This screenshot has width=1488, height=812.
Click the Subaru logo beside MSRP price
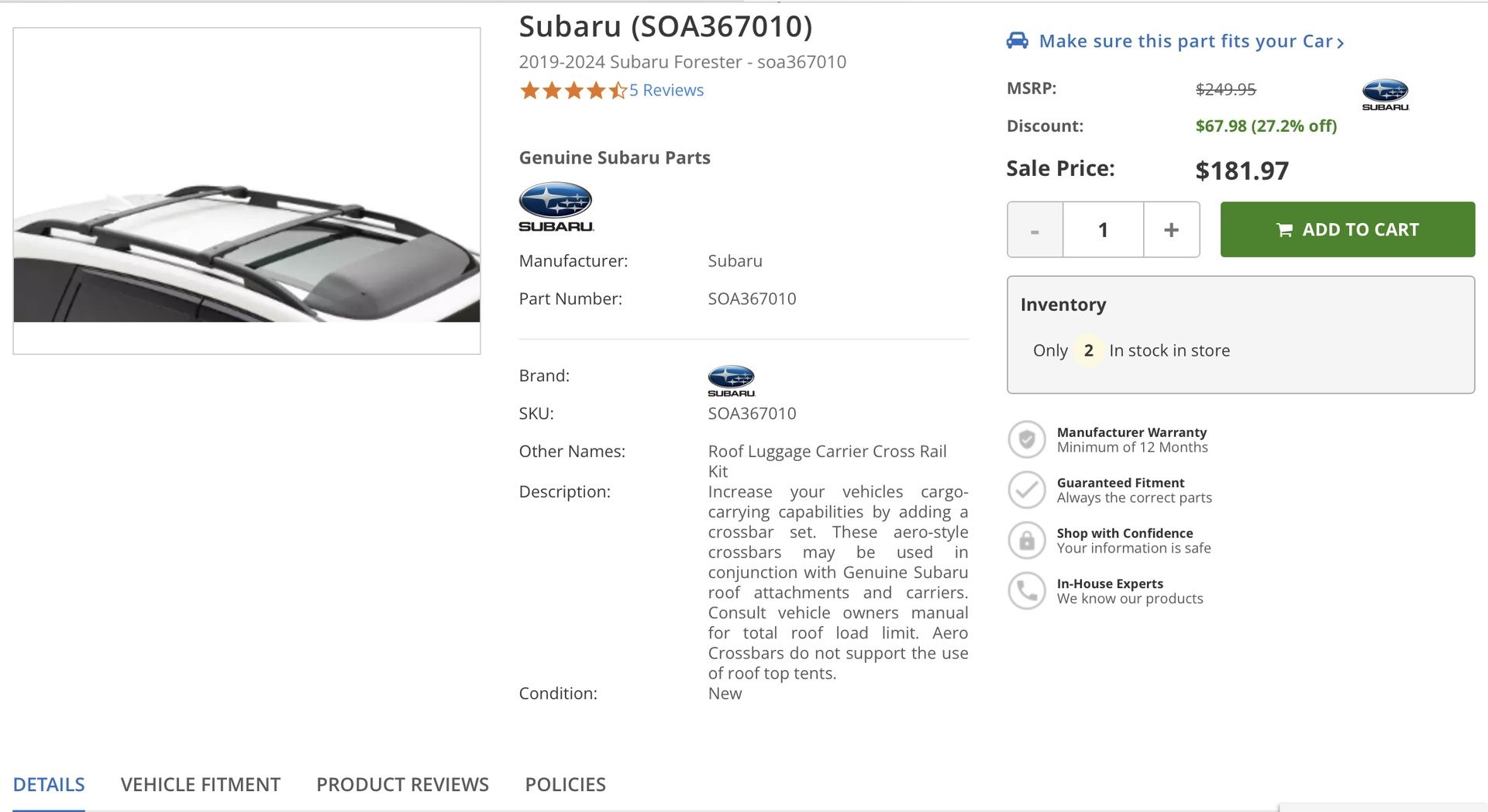pos(1385,95)
